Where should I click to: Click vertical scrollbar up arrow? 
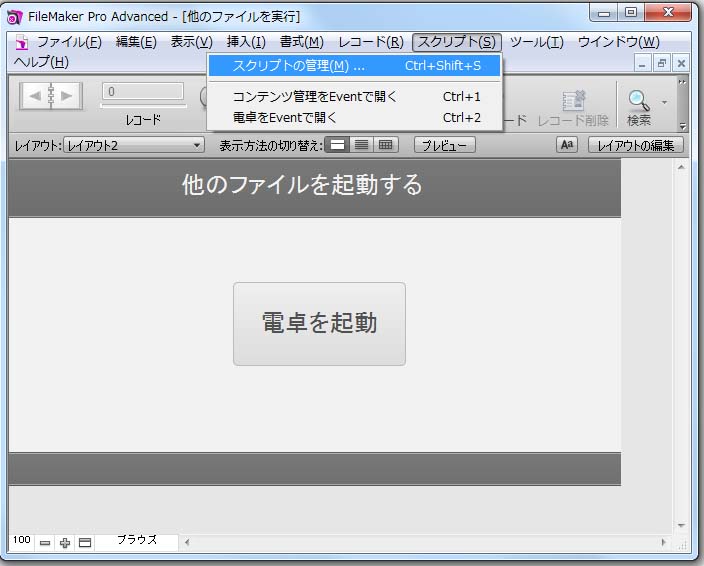click(682, 167)
